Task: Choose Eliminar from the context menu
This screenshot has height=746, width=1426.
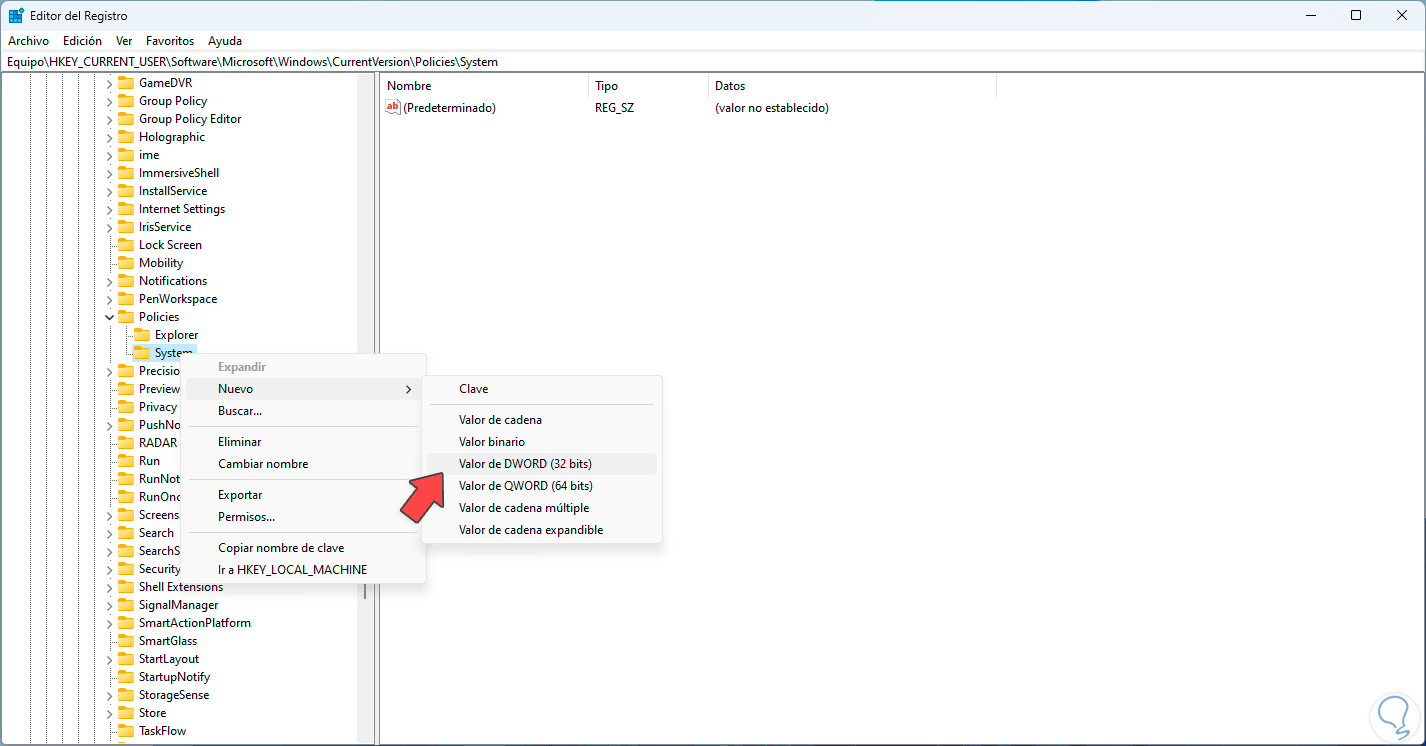Action: coord(303,442)
